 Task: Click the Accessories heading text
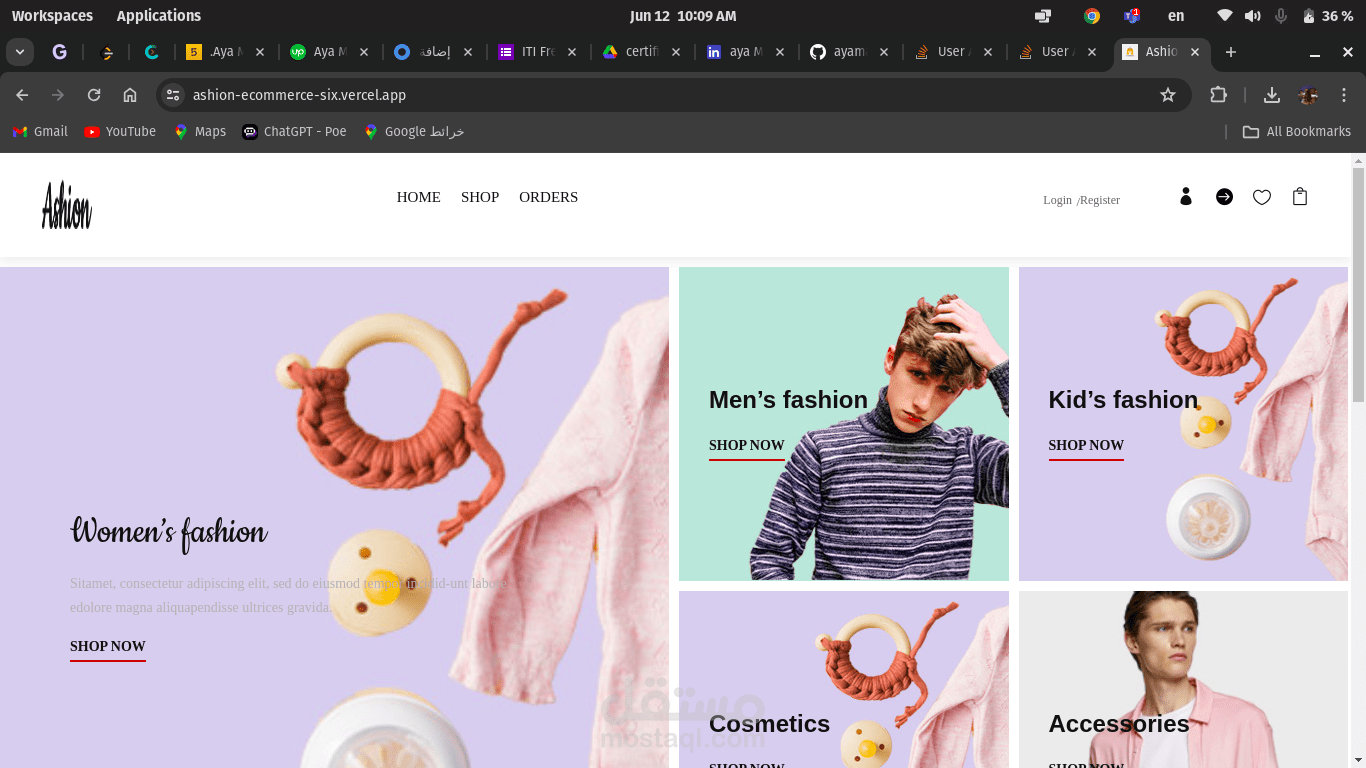pyautogui.click(x=1119, y=724)
